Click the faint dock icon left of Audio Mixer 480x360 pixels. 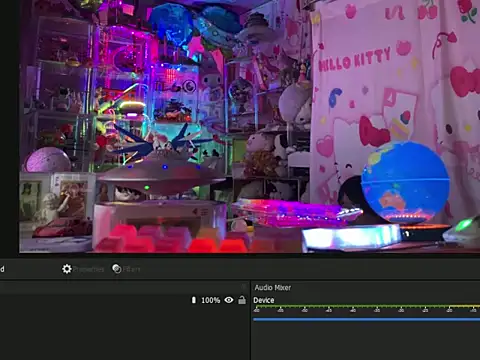244,287
